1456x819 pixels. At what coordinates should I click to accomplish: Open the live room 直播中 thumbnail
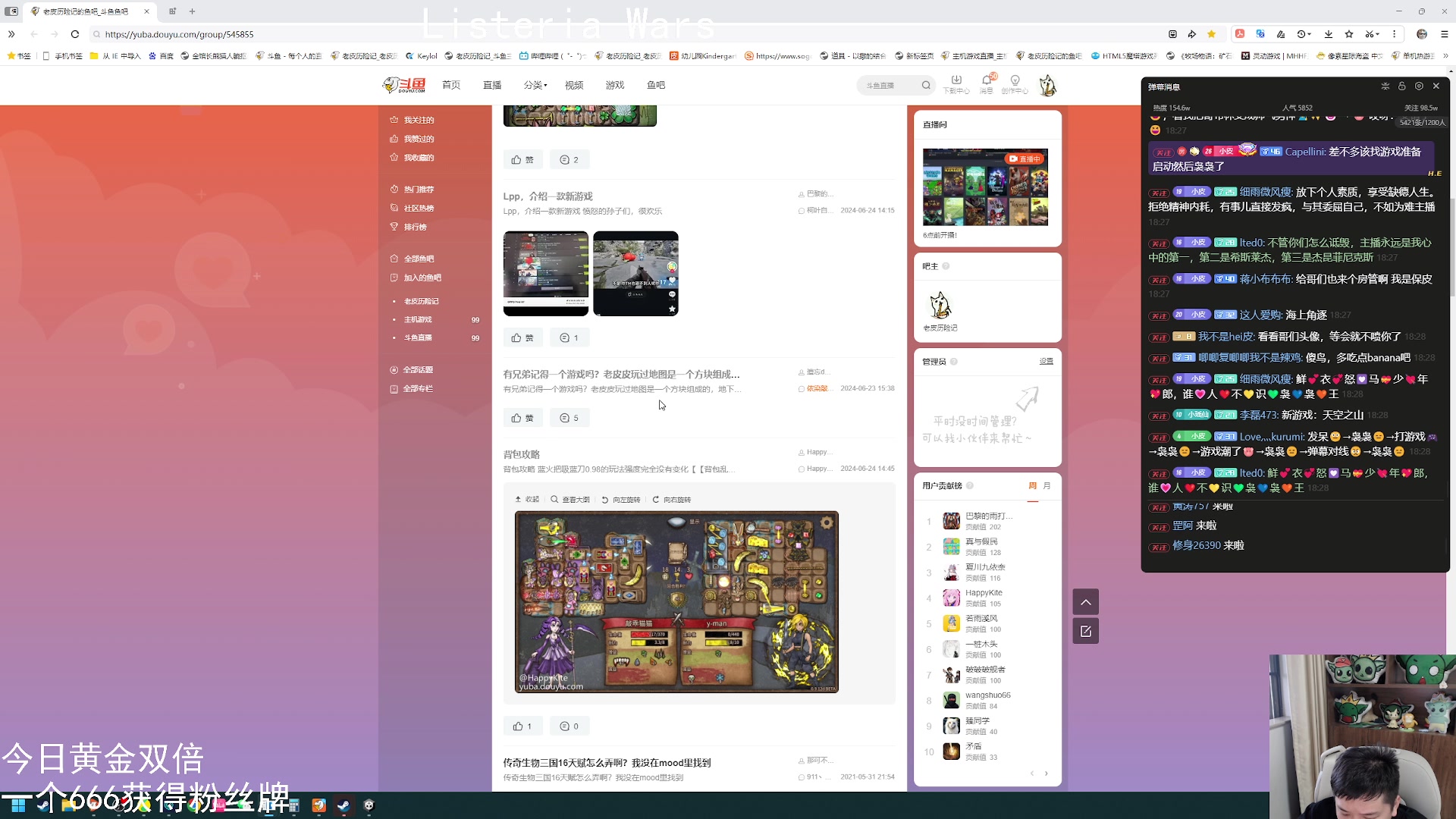pyautogui.click(x=985, y=187)
